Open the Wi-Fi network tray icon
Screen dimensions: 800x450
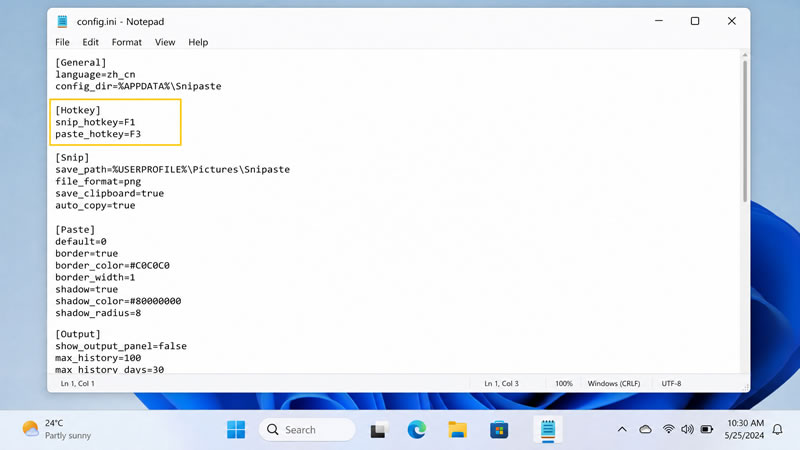pos(668,430)
